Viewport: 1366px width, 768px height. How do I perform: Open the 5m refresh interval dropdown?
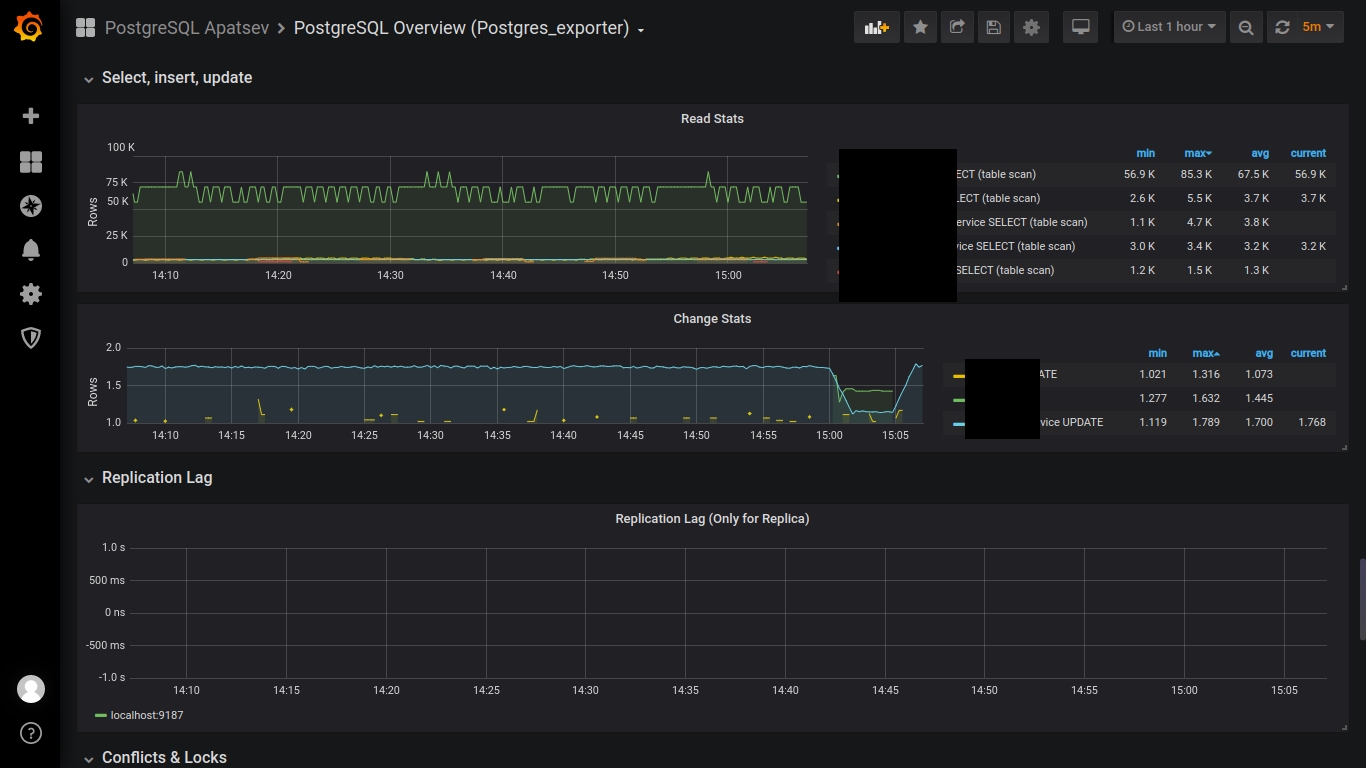tap(1319, 27)
